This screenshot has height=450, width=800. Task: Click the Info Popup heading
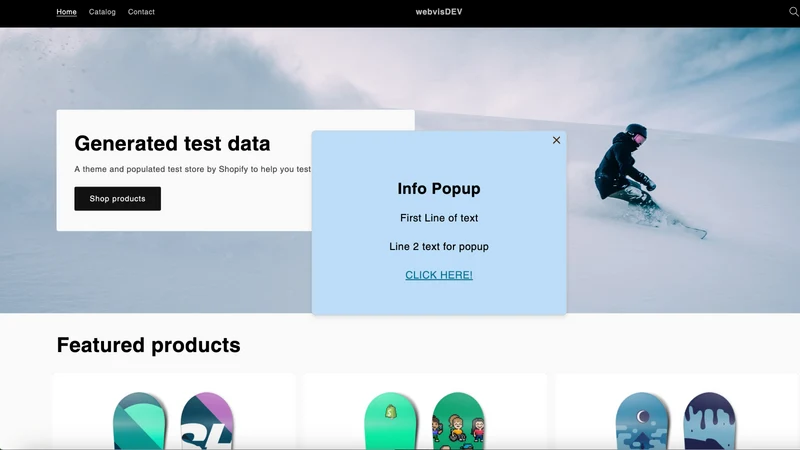[439, 189]
